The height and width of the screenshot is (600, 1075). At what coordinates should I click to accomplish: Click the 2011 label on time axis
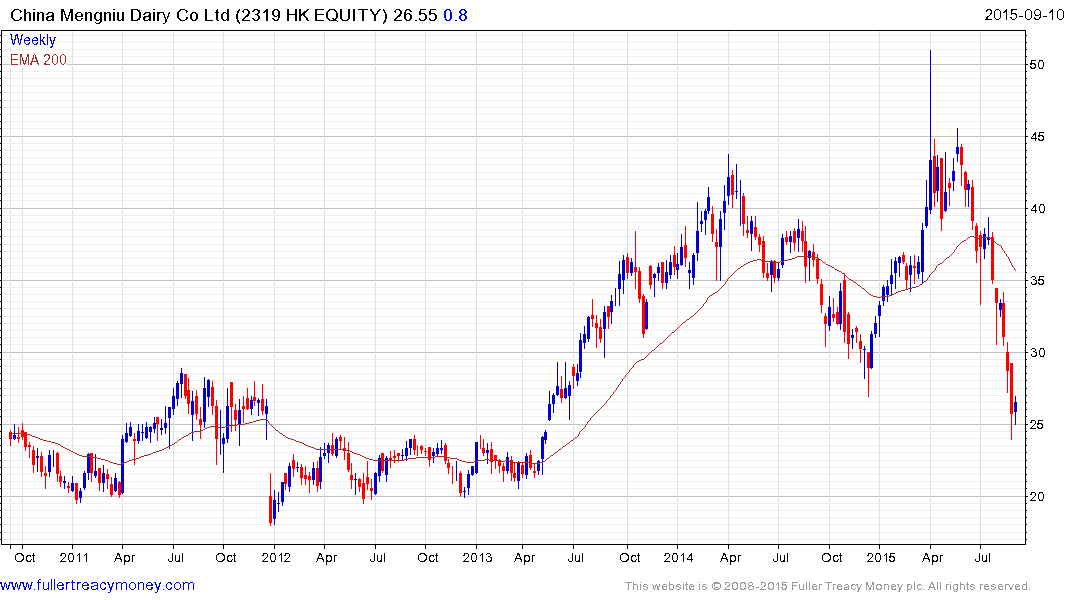74,557
